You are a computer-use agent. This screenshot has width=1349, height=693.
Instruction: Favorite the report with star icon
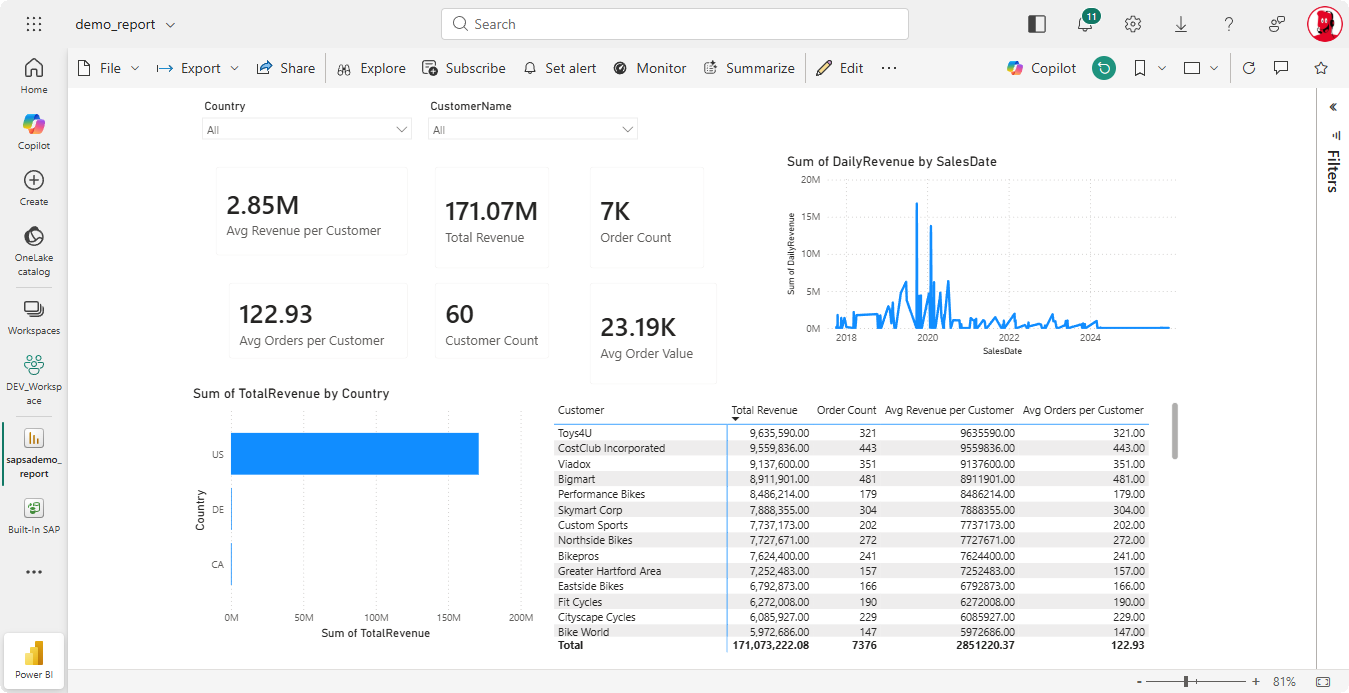point(1321,68)
